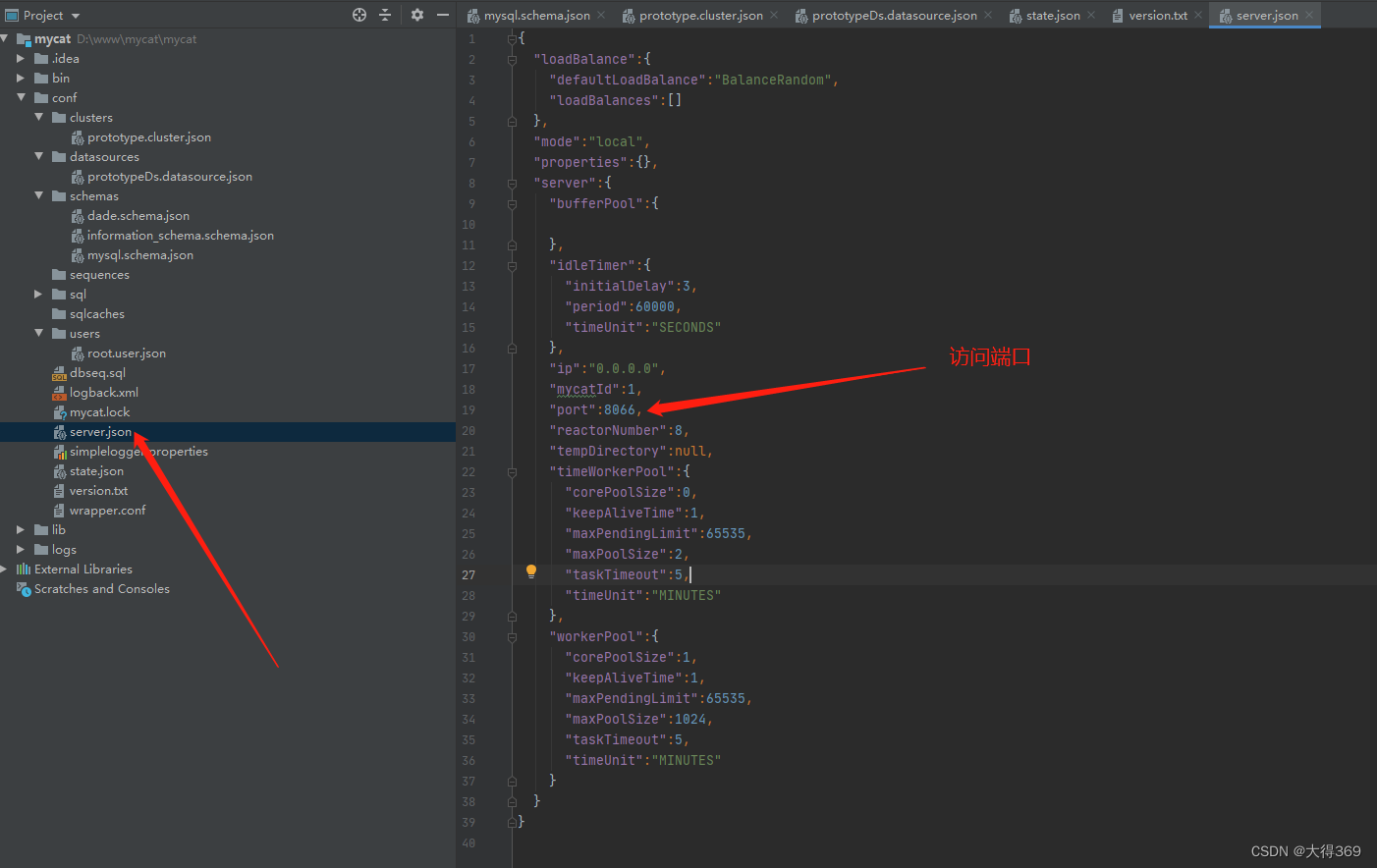Select information_schema.schema.json file

tap(181, 236)
